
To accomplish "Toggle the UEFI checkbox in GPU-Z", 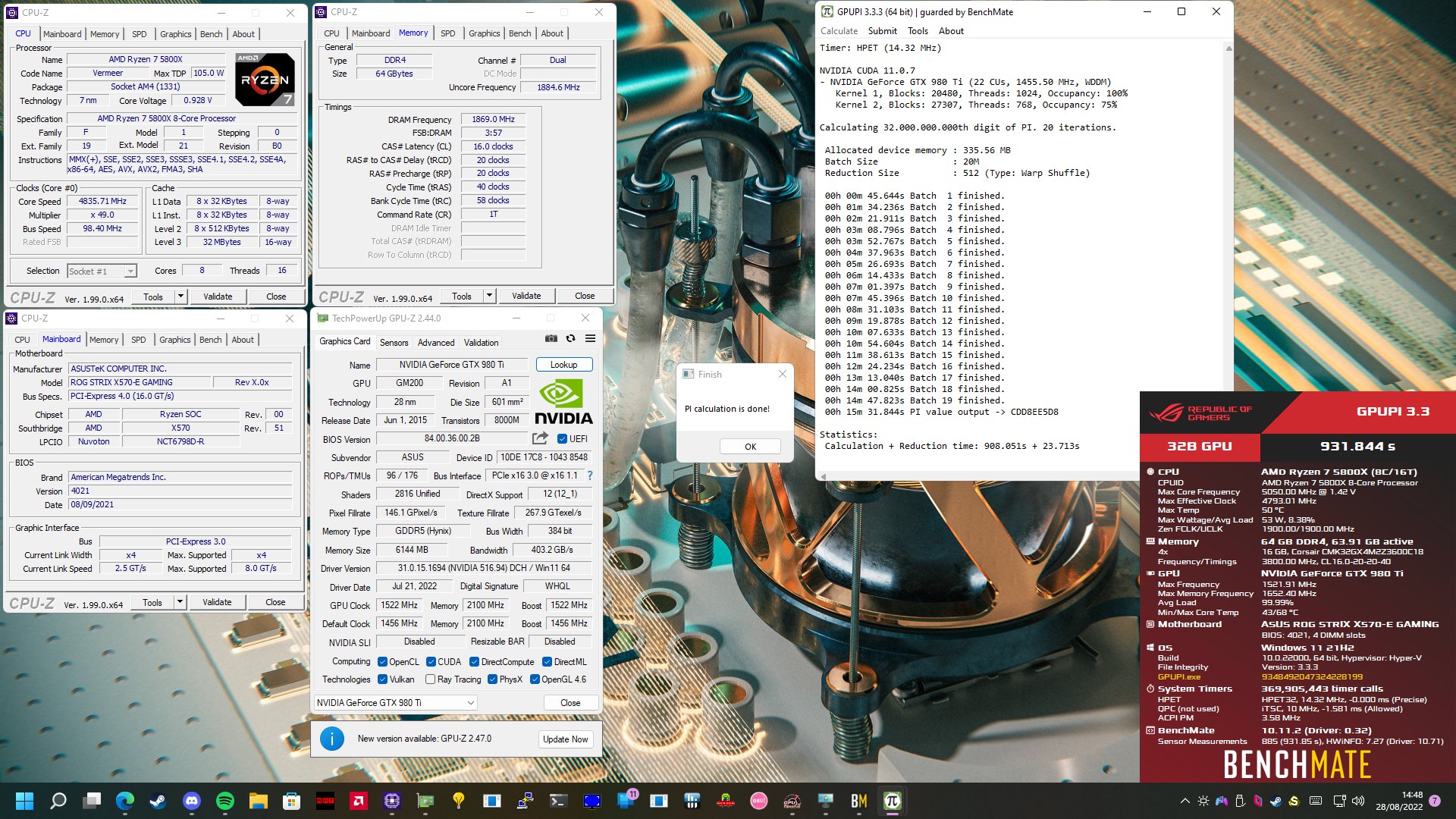I will (562, 439).
